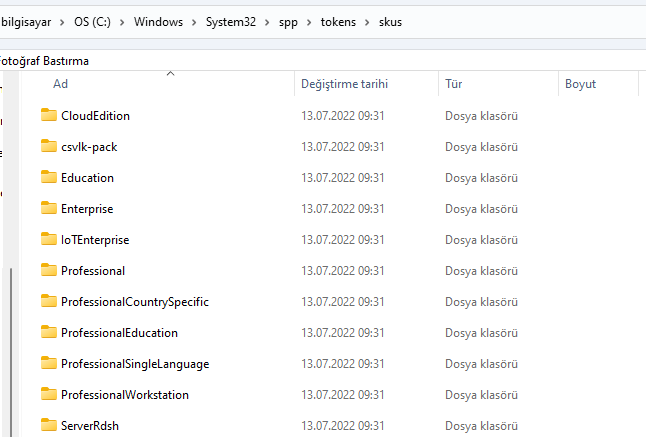The width and height of the screenshot is (646, 437).
Task: Select the CloudEdition folder name
Action: tap(95, 116)
